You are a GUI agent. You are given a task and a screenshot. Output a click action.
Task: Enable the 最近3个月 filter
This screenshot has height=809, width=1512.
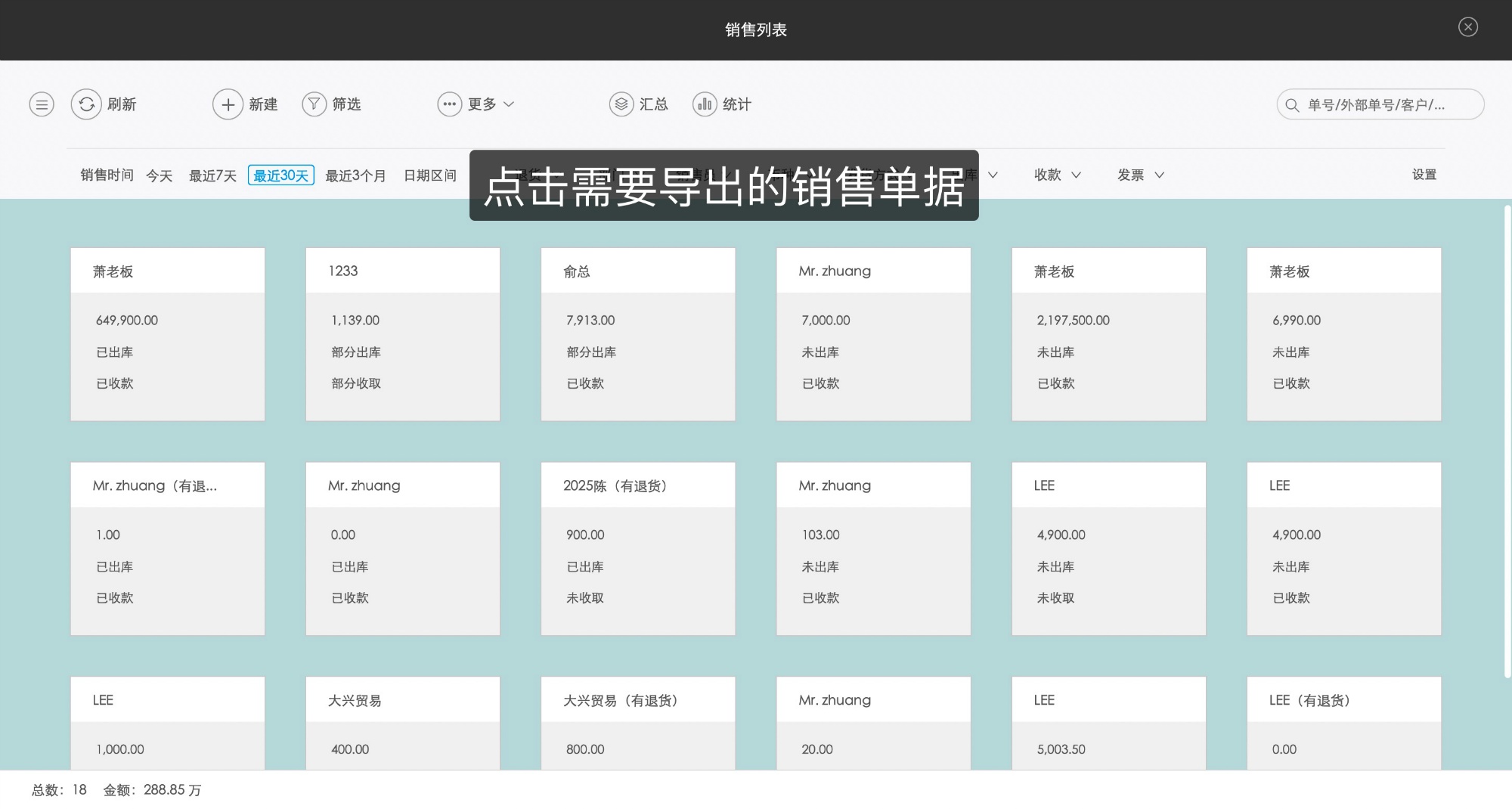(355, 175)
